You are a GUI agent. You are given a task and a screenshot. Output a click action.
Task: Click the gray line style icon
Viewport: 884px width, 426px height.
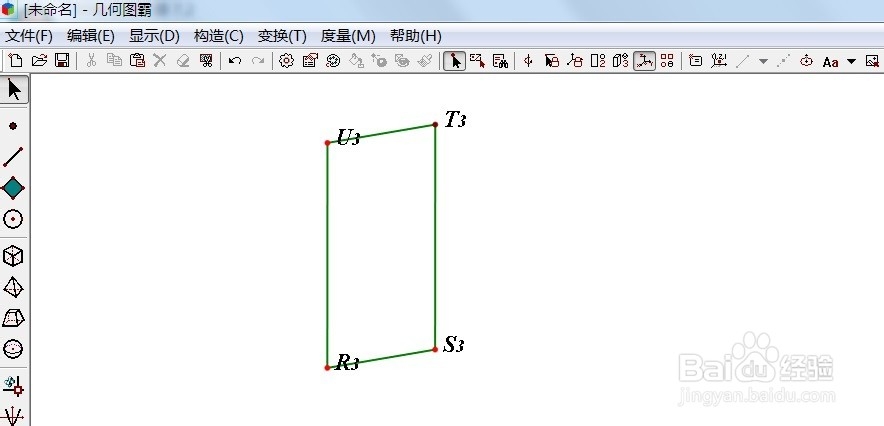pos(742,60)
